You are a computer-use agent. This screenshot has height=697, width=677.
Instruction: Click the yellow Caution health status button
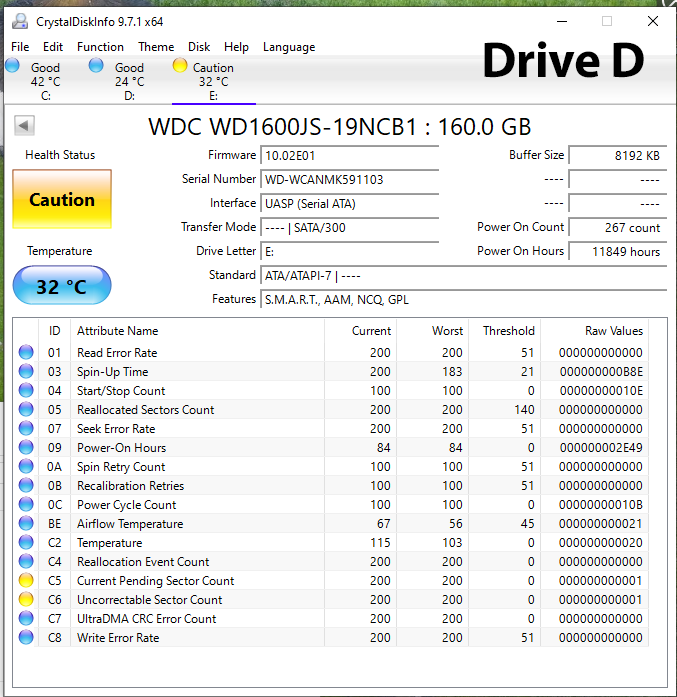[62, 199]
